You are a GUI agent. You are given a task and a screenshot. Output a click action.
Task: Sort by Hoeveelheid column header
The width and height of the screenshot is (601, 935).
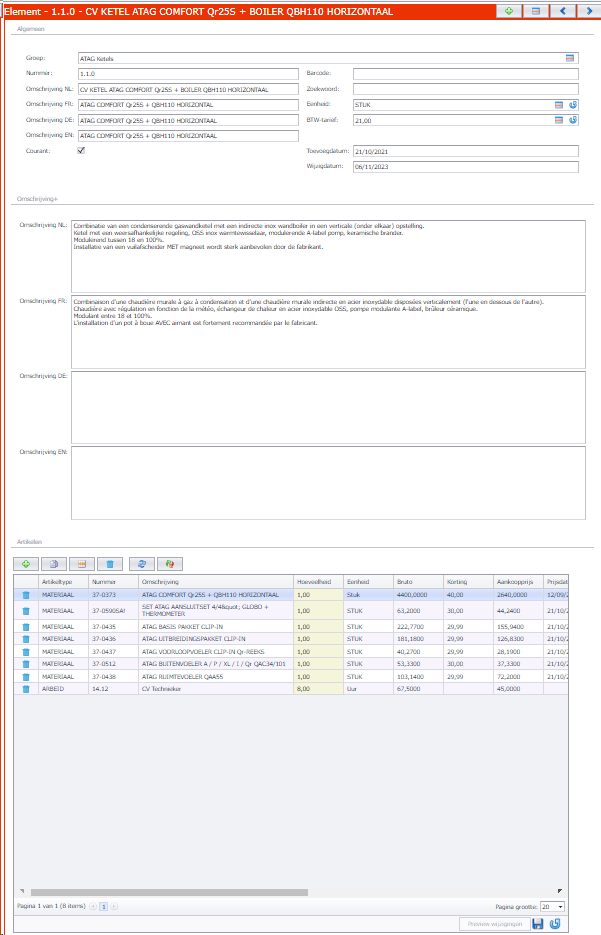pos(318,581)
